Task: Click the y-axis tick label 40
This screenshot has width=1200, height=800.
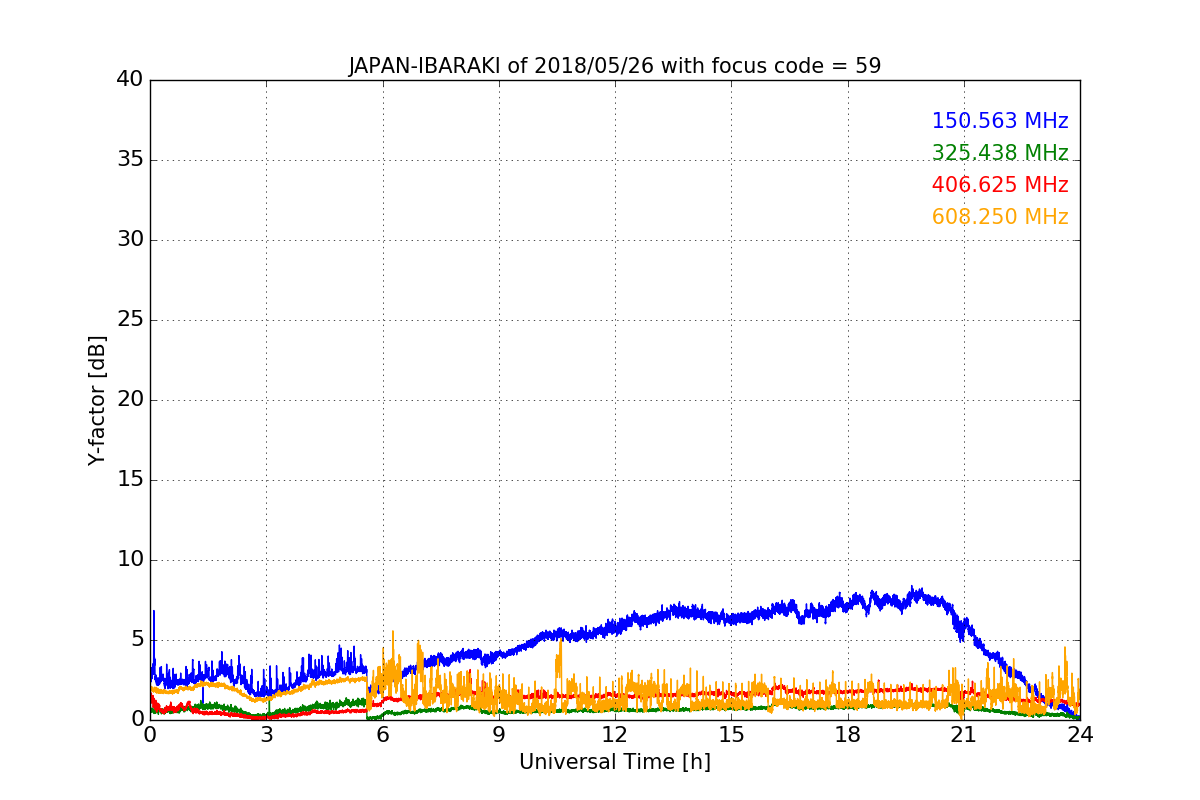Action: point(130,80)
